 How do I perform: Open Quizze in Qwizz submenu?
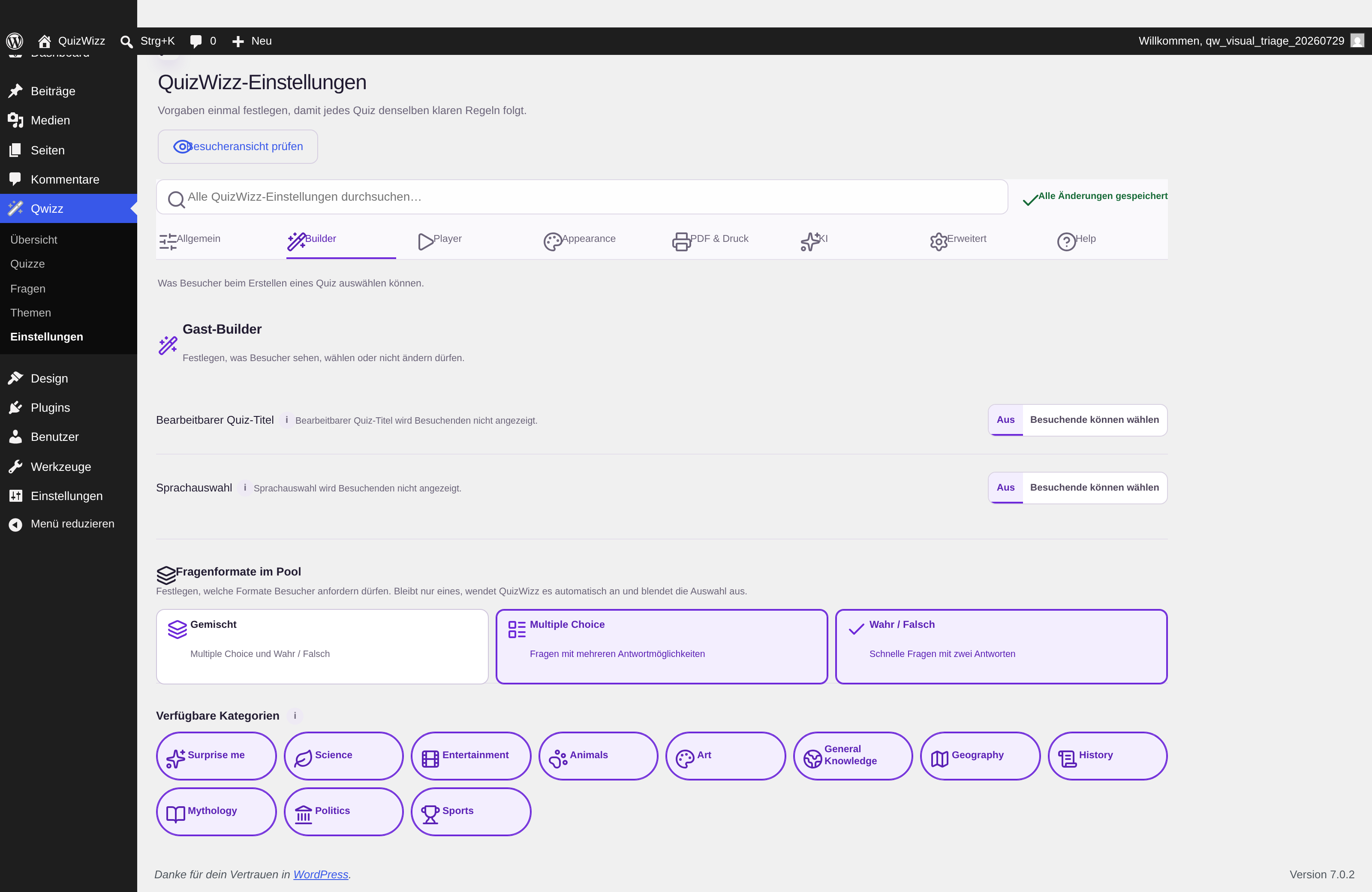point(27,263)
